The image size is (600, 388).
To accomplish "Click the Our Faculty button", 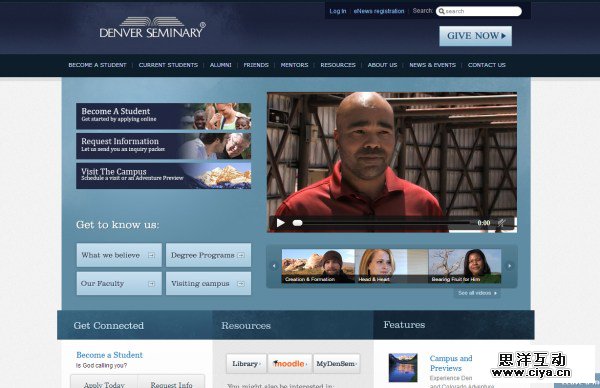I will click(119, 284).
